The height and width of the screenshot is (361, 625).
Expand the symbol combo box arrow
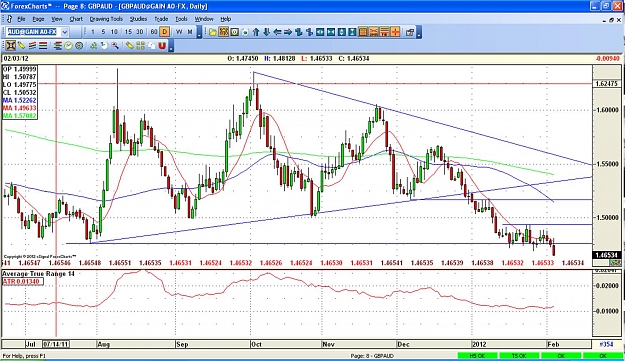[65, 32]
